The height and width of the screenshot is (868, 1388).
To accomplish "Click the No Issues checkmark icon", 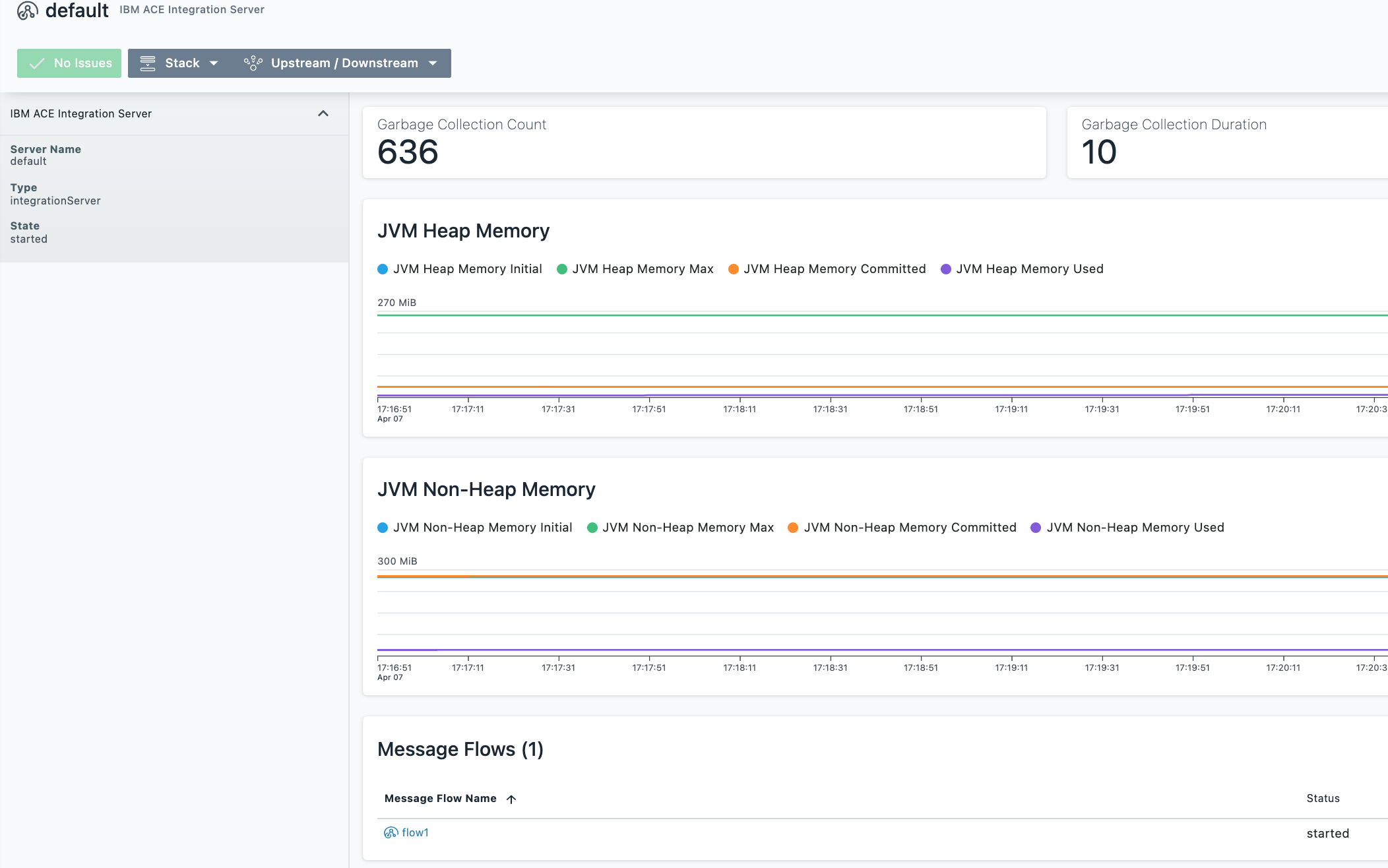I will pos(37,63).
